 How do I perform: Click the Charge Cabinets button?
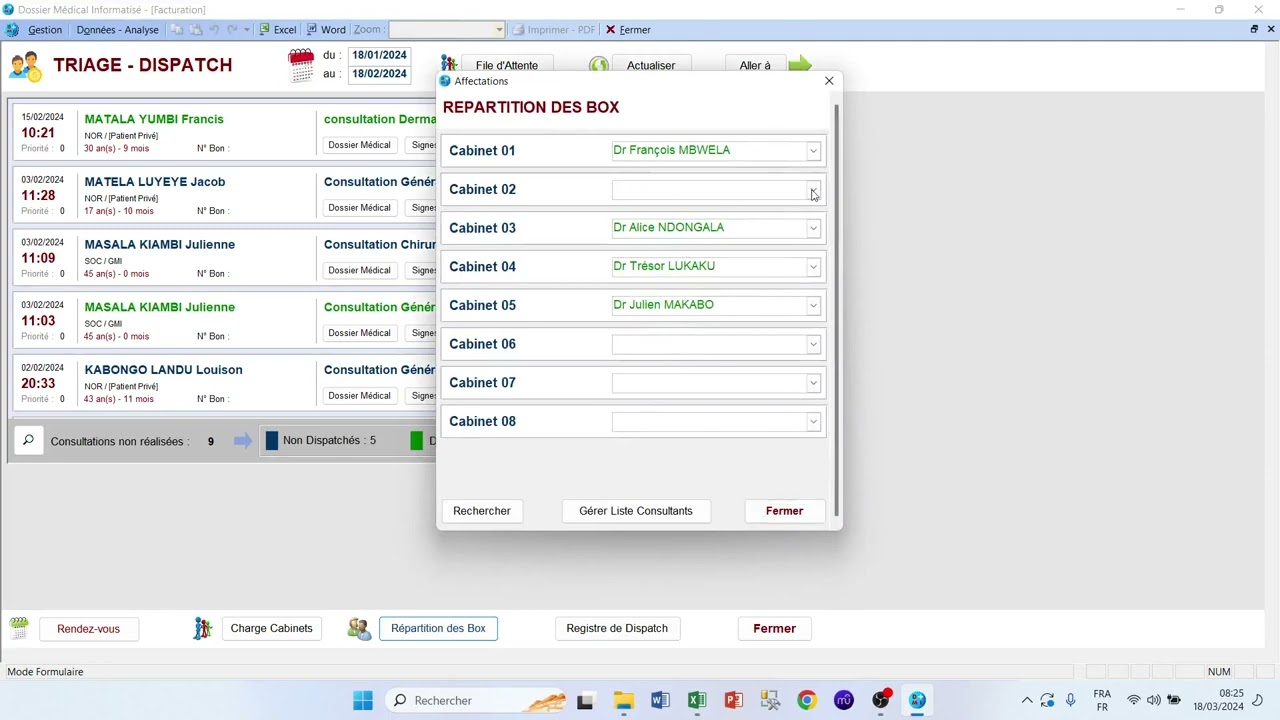pyautogui.click(x=272, y=629)
